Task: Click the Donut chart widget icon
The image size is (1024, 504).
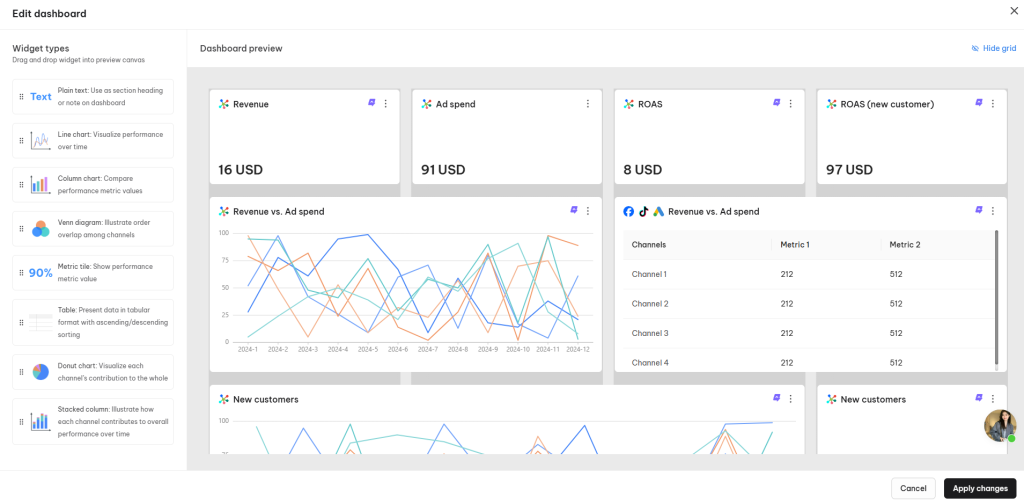Action: [40, 372]
